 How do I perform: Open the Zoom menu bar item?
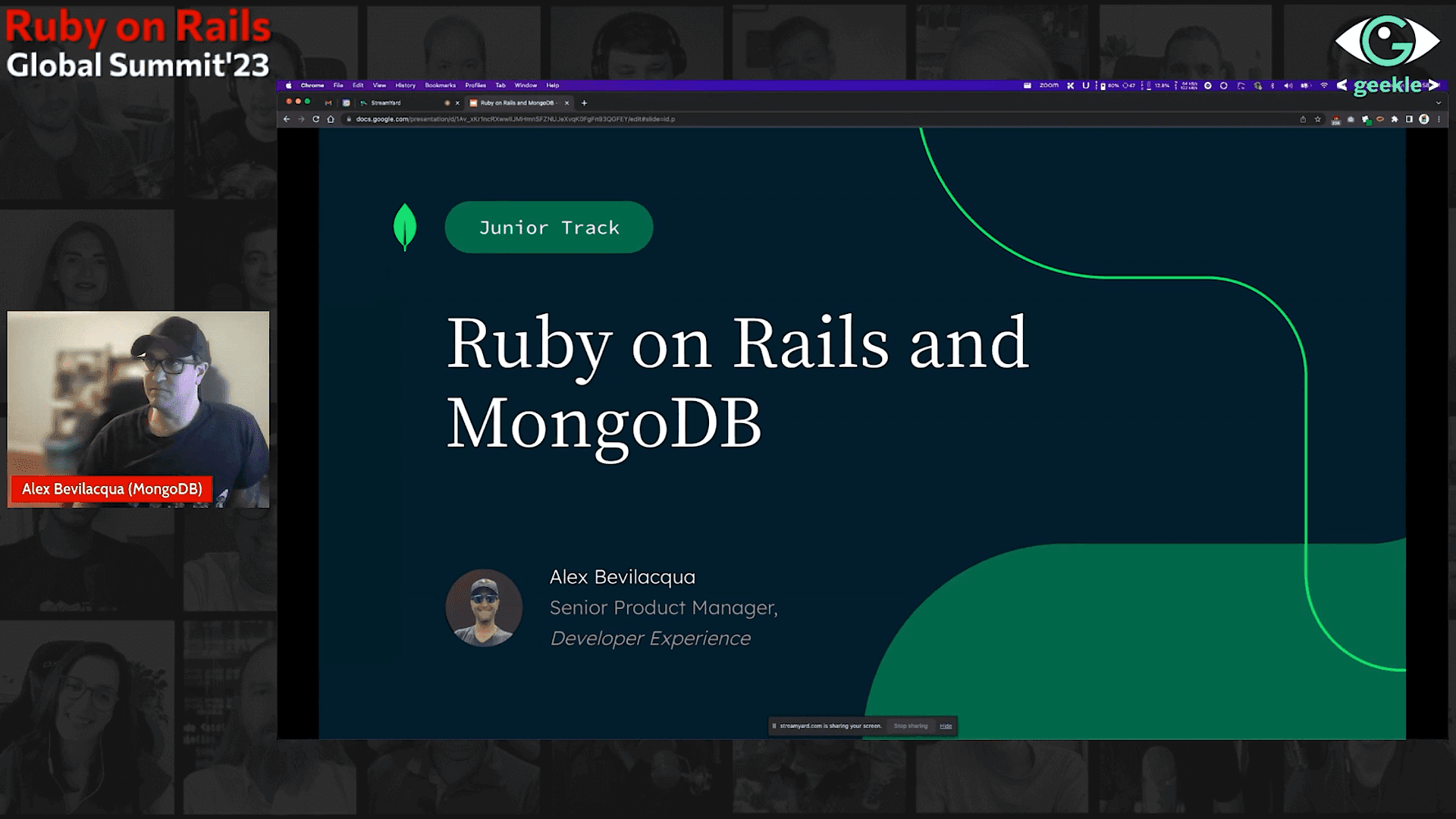1049,86
